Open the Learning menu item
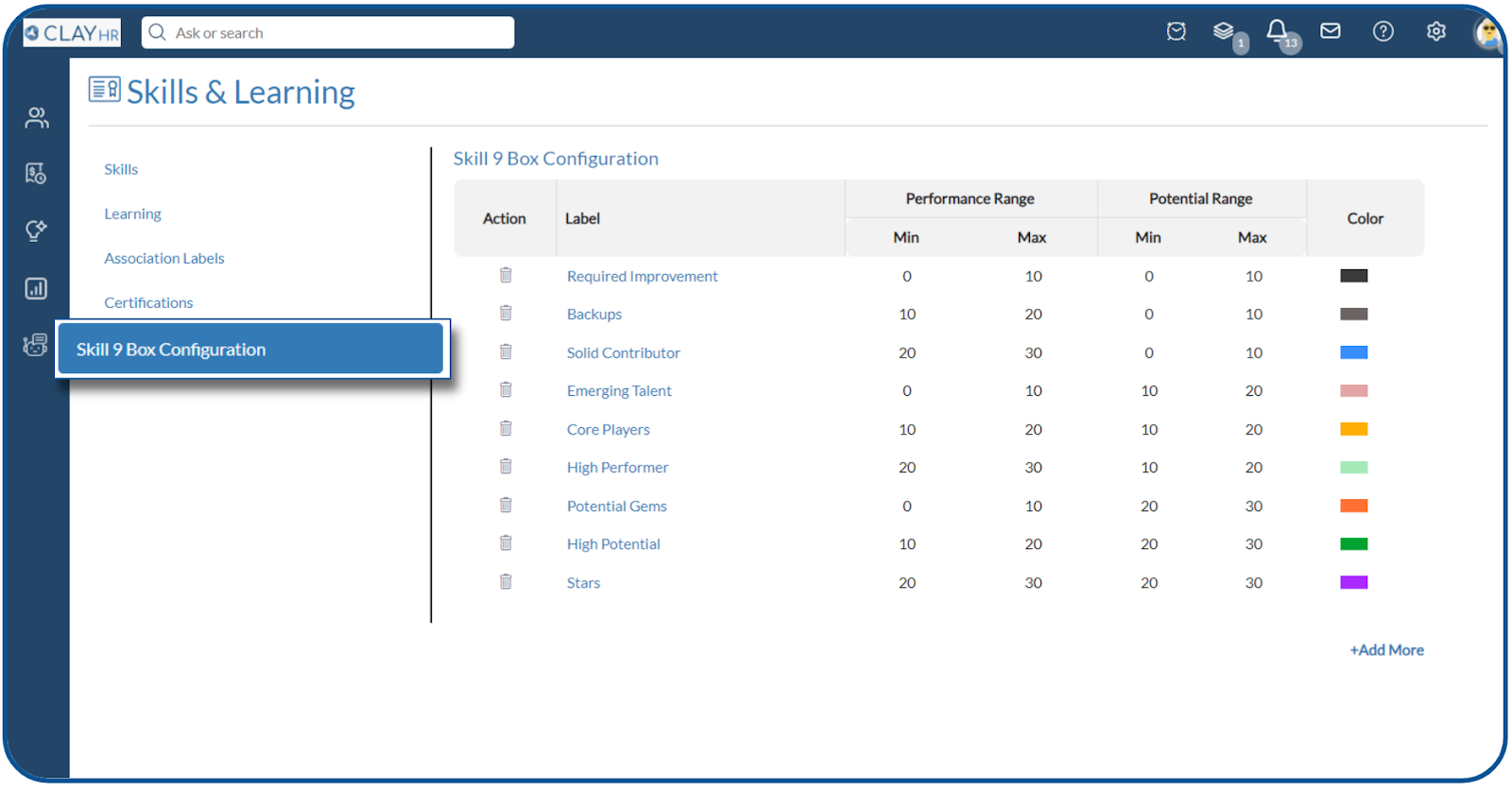 point(132,214)
